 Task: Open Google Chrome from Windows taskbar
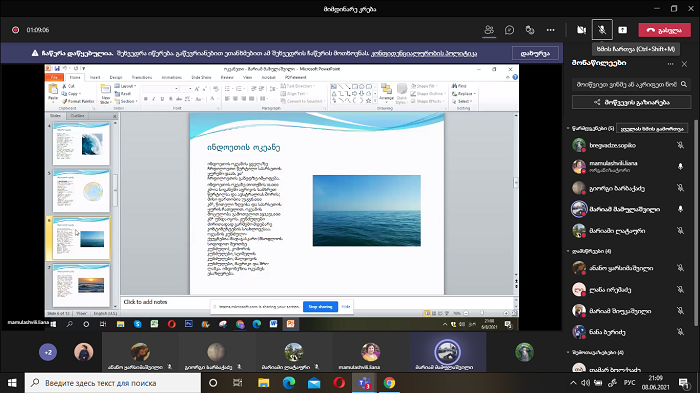pos(389,383)
